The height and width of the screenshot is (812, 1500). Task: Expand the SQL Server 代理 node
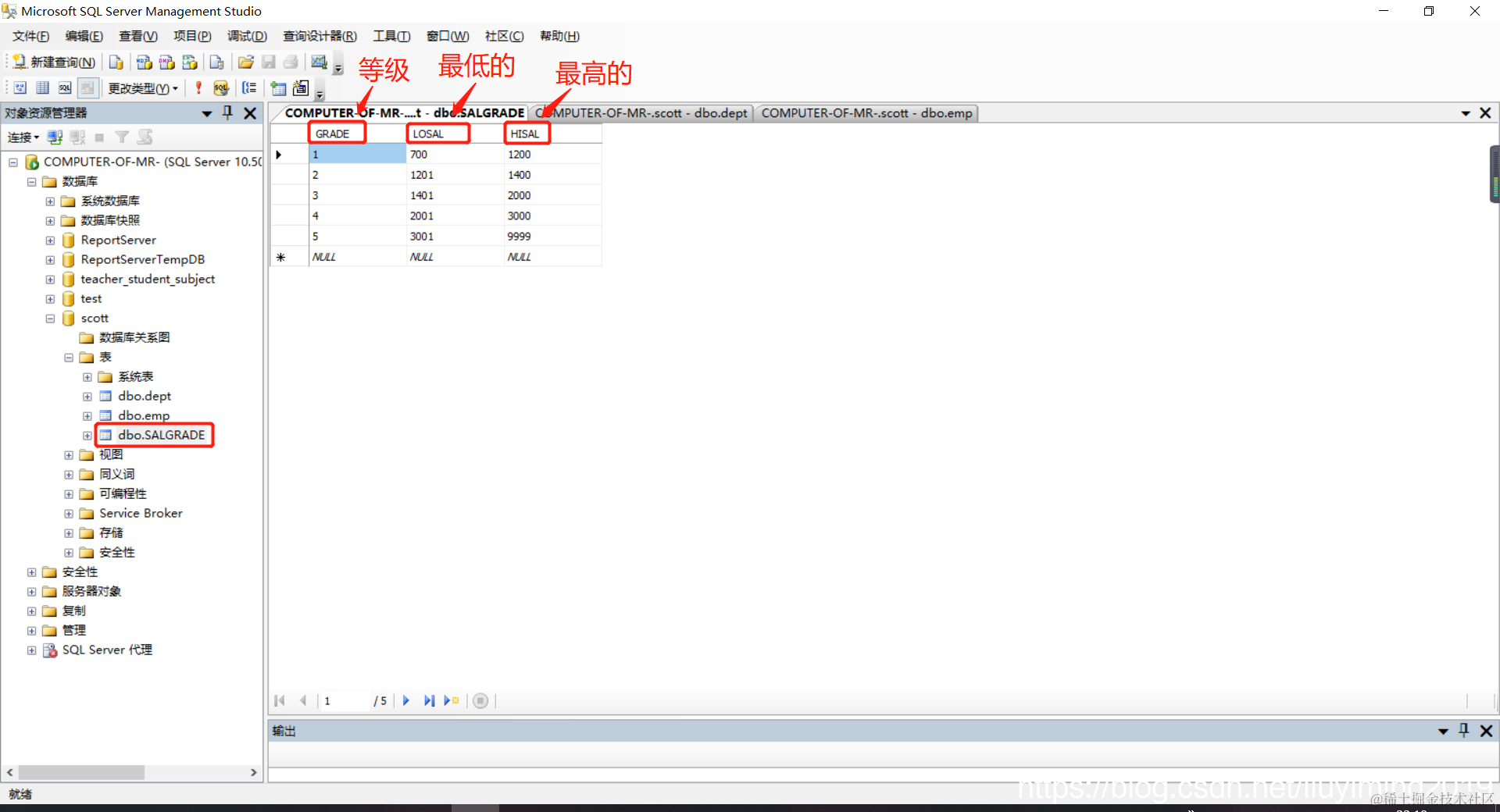click(31, 650)
